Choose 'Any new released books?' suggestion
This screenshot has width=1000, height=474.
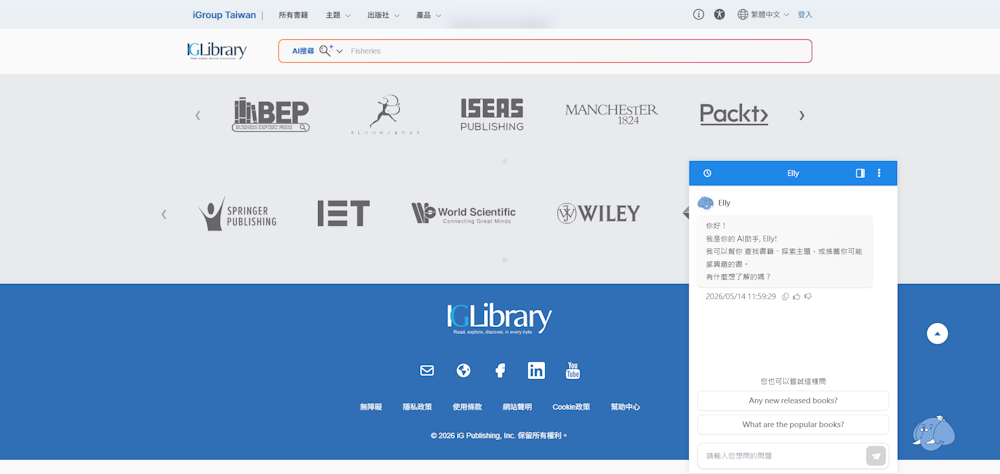click(793, 401)
